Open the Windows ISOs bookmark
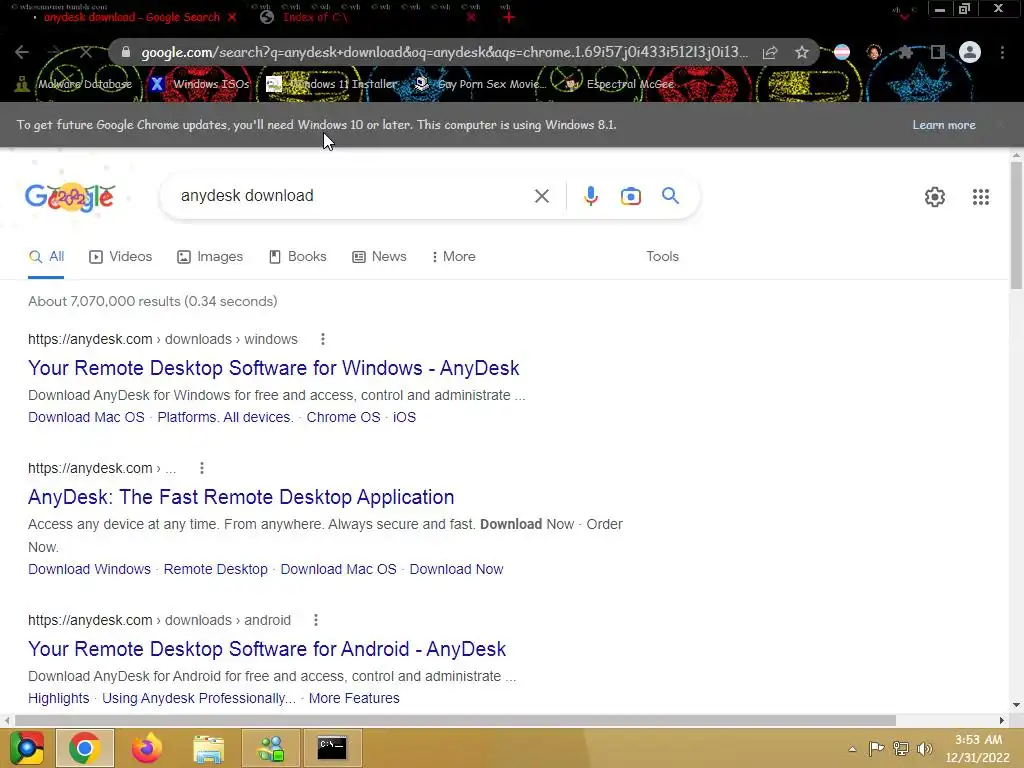The height and width of the screenshot is (768, 1024). (200, 84)
